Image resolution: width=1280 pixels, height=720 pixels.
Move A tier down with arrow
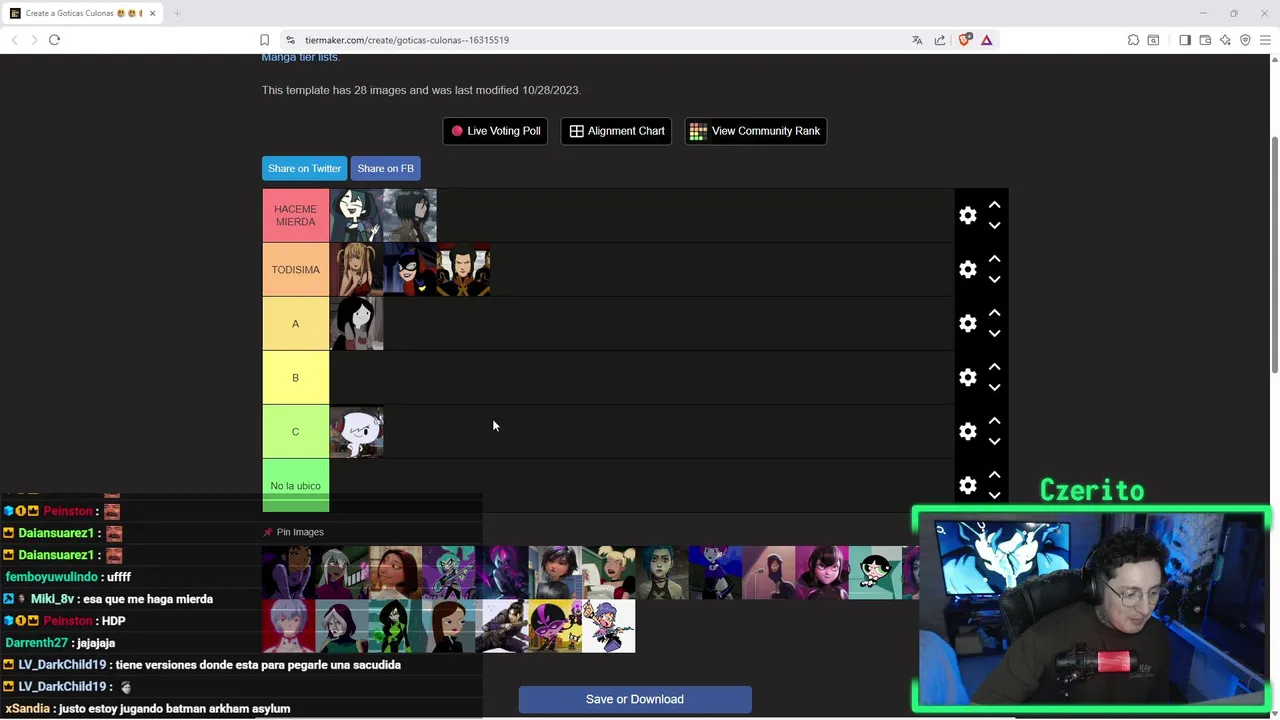click(x=994, y=334)
